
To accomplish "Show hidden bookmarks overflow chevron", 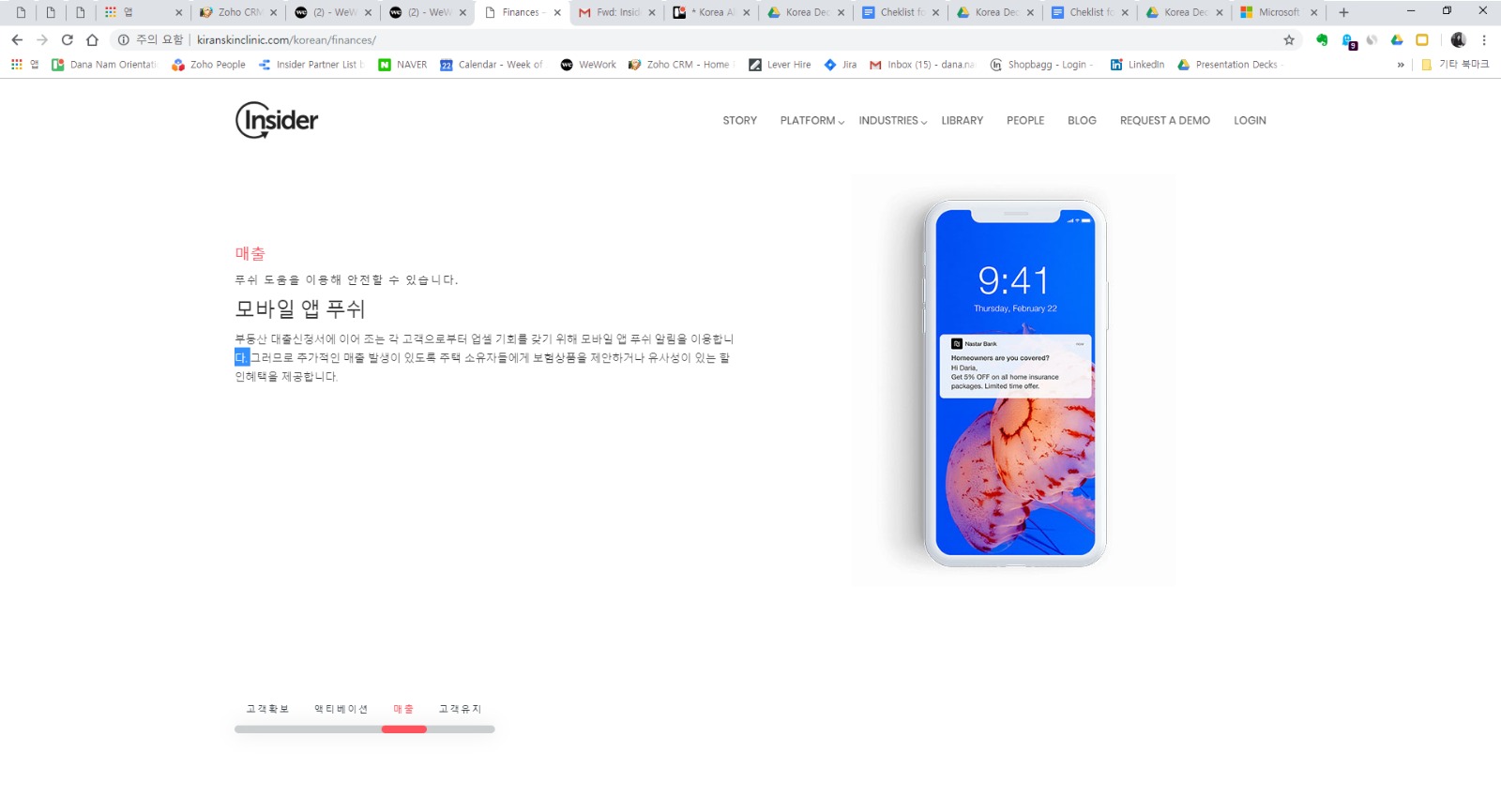I will click(x=1401, y=65).
